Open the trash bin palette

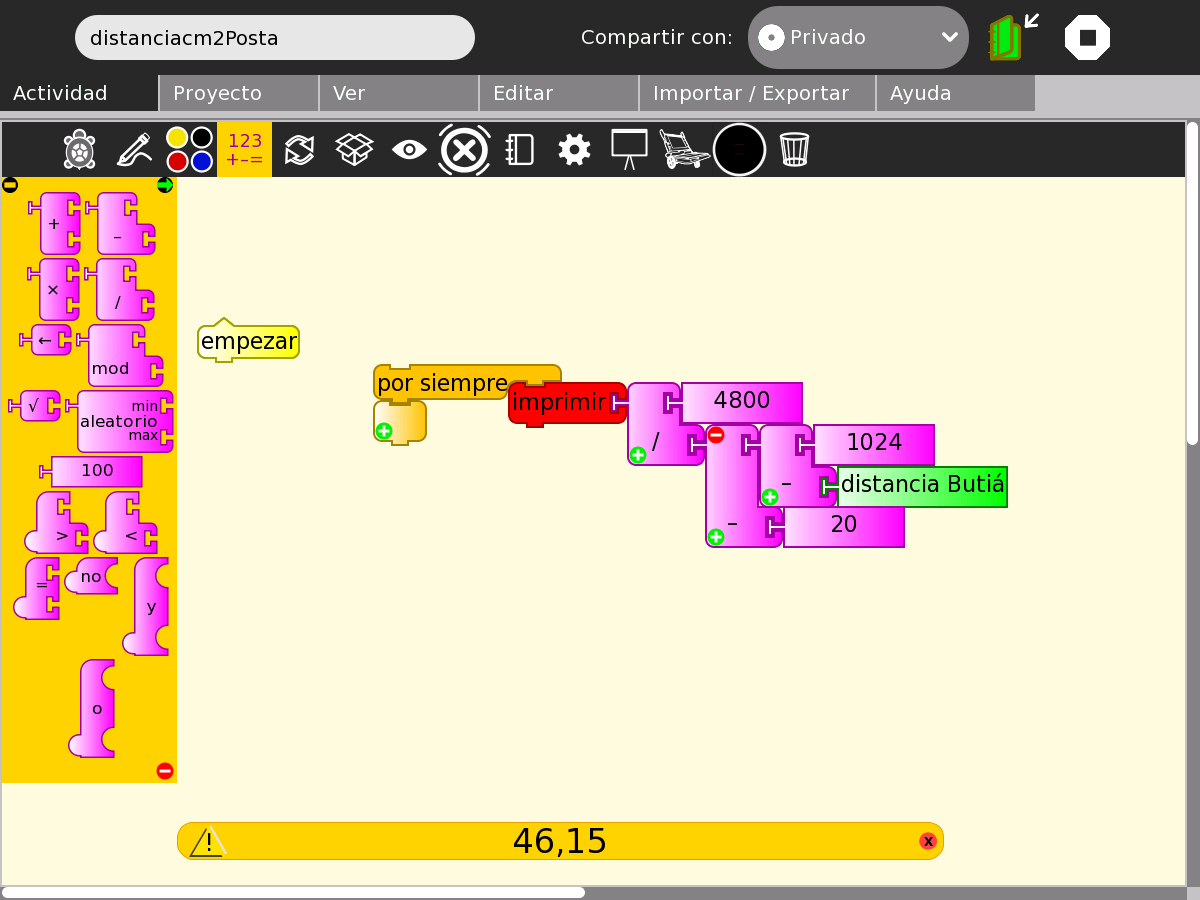coord(794,150)
